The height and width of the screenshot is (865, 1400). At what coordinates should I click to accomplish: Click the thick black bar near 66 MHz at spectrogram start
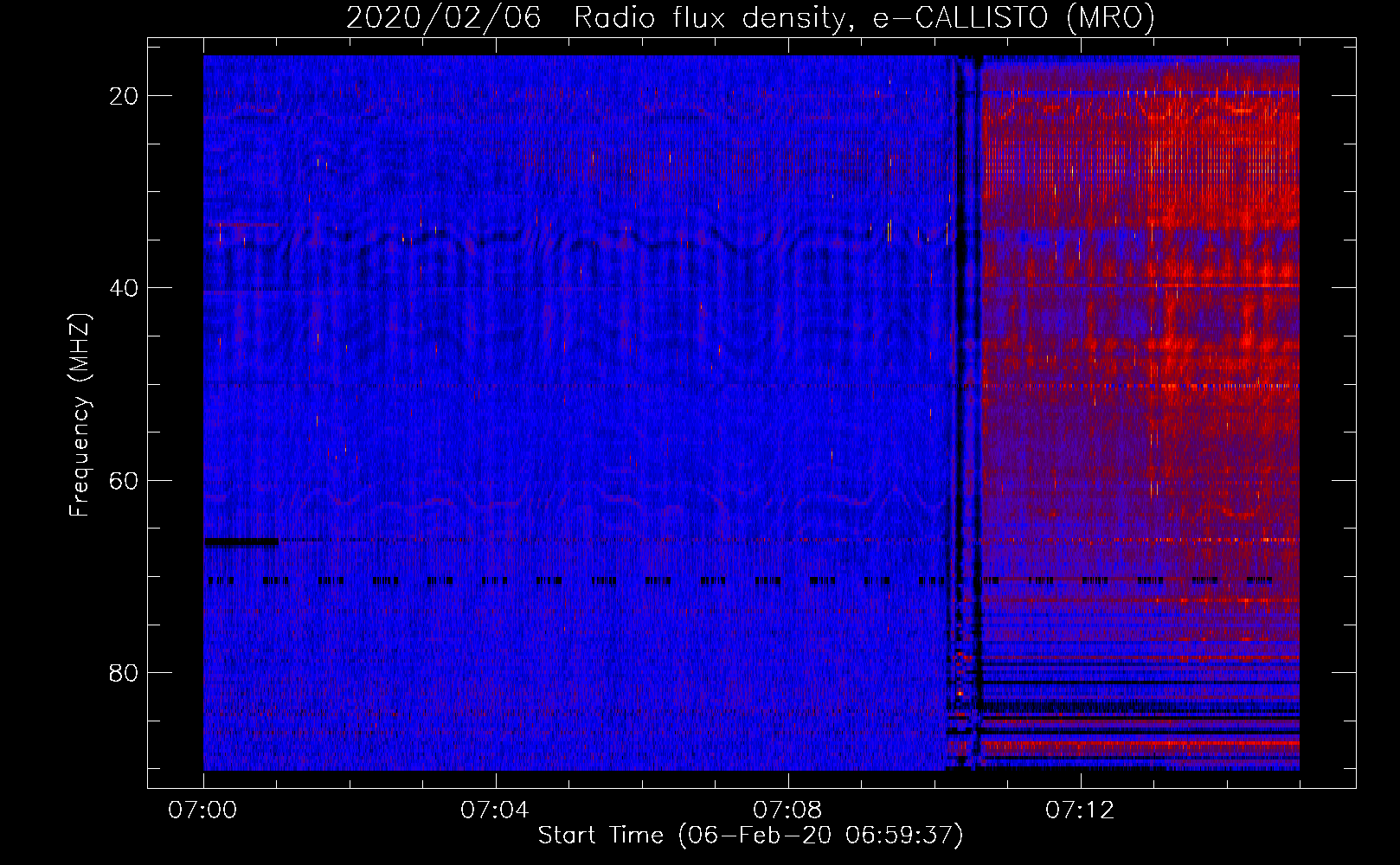[241, 541]
